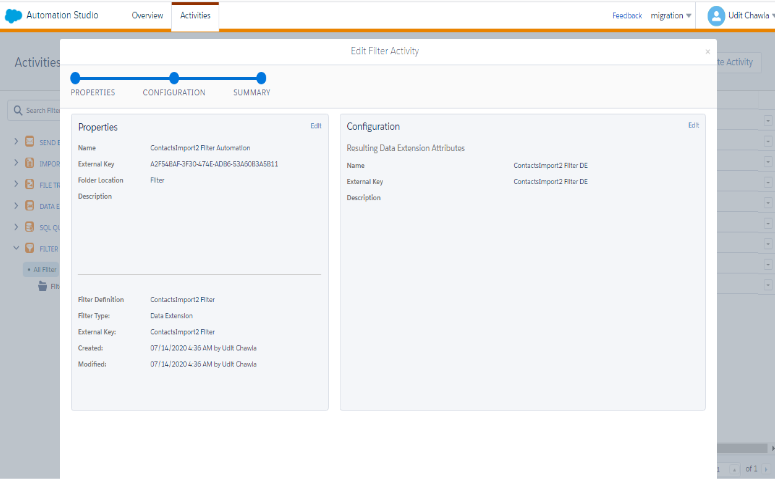Click the Data Extract activity icon
The height and width of the screenshot is (492, 775).
pos(30,205)
